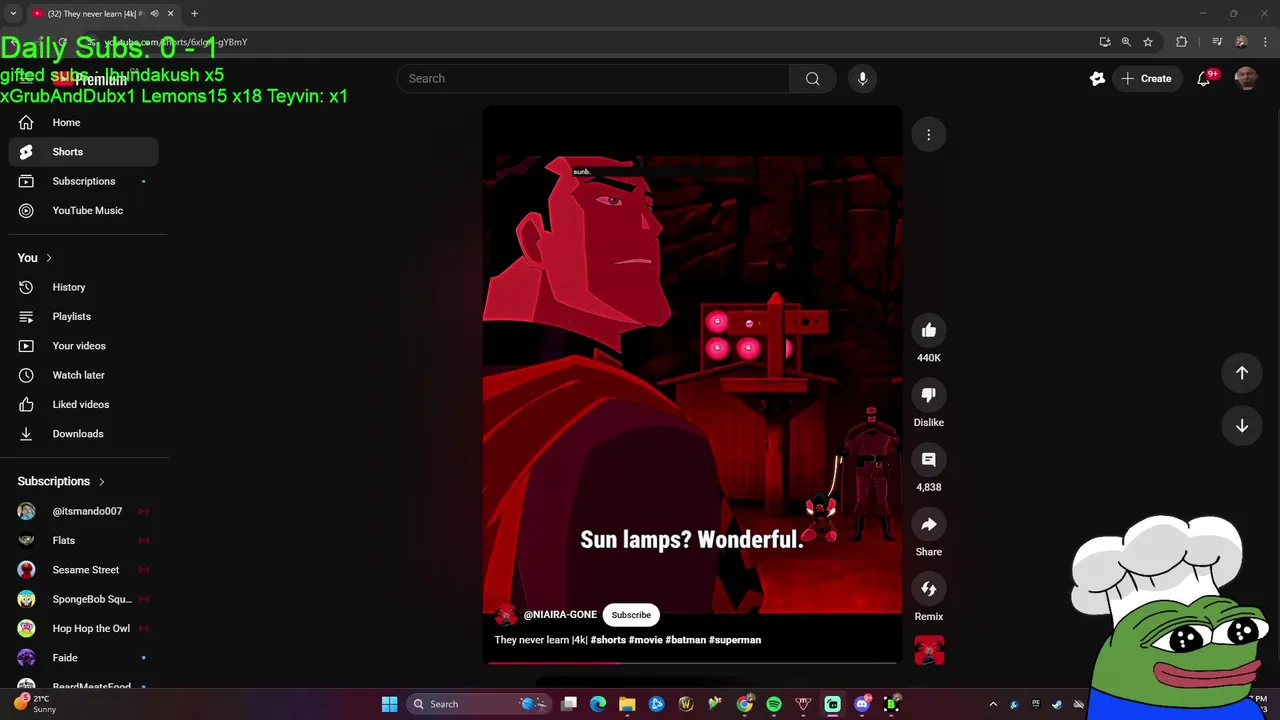Click the search magnifier button
Viewport: 1280px width, 720px height.
[x=813, y=78]
